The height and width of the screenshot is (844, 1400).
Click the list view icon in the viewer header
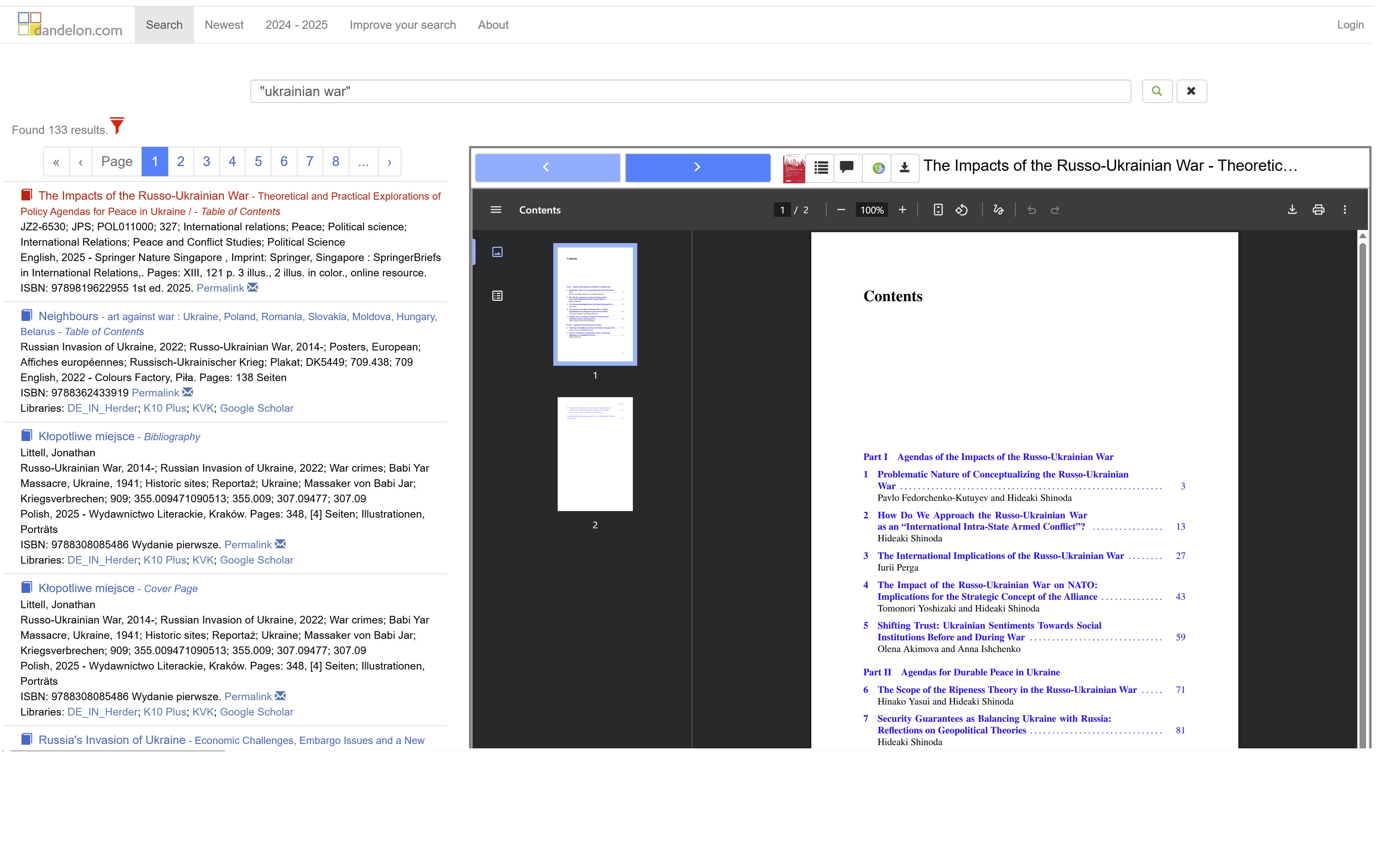point(820,168)
